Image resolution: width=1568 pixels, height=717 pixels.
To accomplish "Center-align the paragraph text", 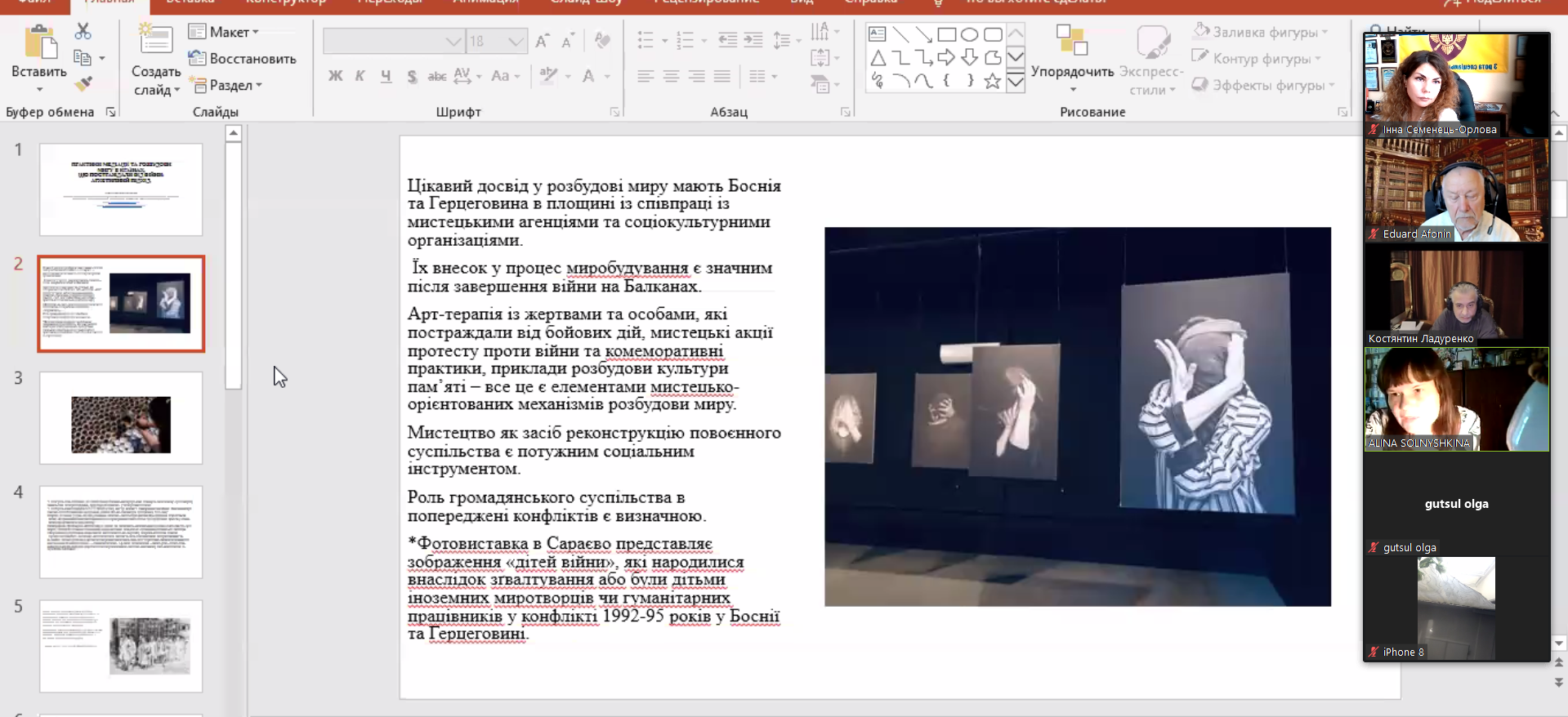I will [x=671, y=76].
